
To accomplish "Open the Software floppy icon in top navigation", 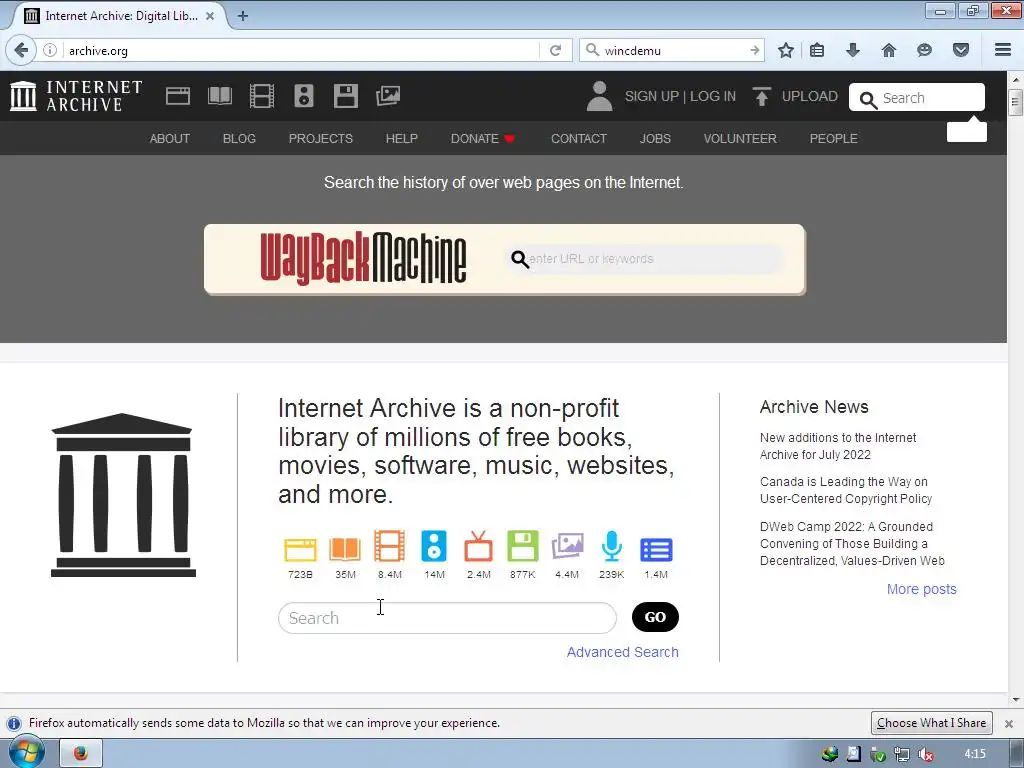I will tap(345, 96).
